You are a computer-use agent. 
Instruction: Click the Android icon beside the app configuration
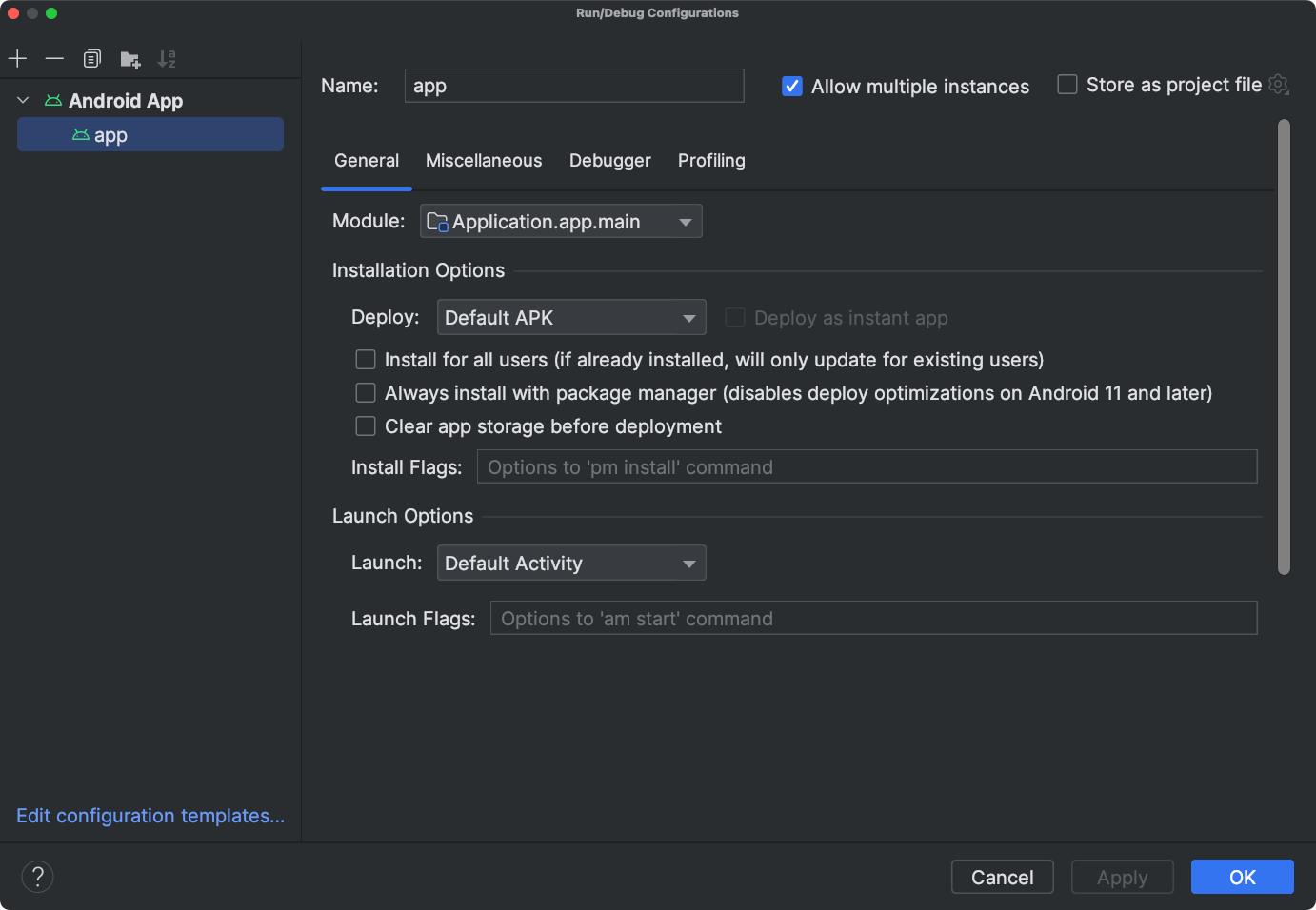tap(82, 134)
